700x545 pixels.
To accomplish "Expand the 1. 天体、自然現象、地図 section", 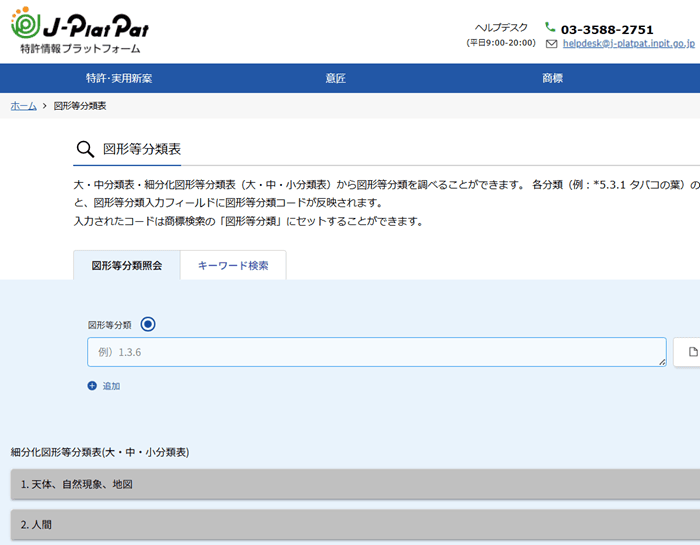I will (x=350, y=484).
